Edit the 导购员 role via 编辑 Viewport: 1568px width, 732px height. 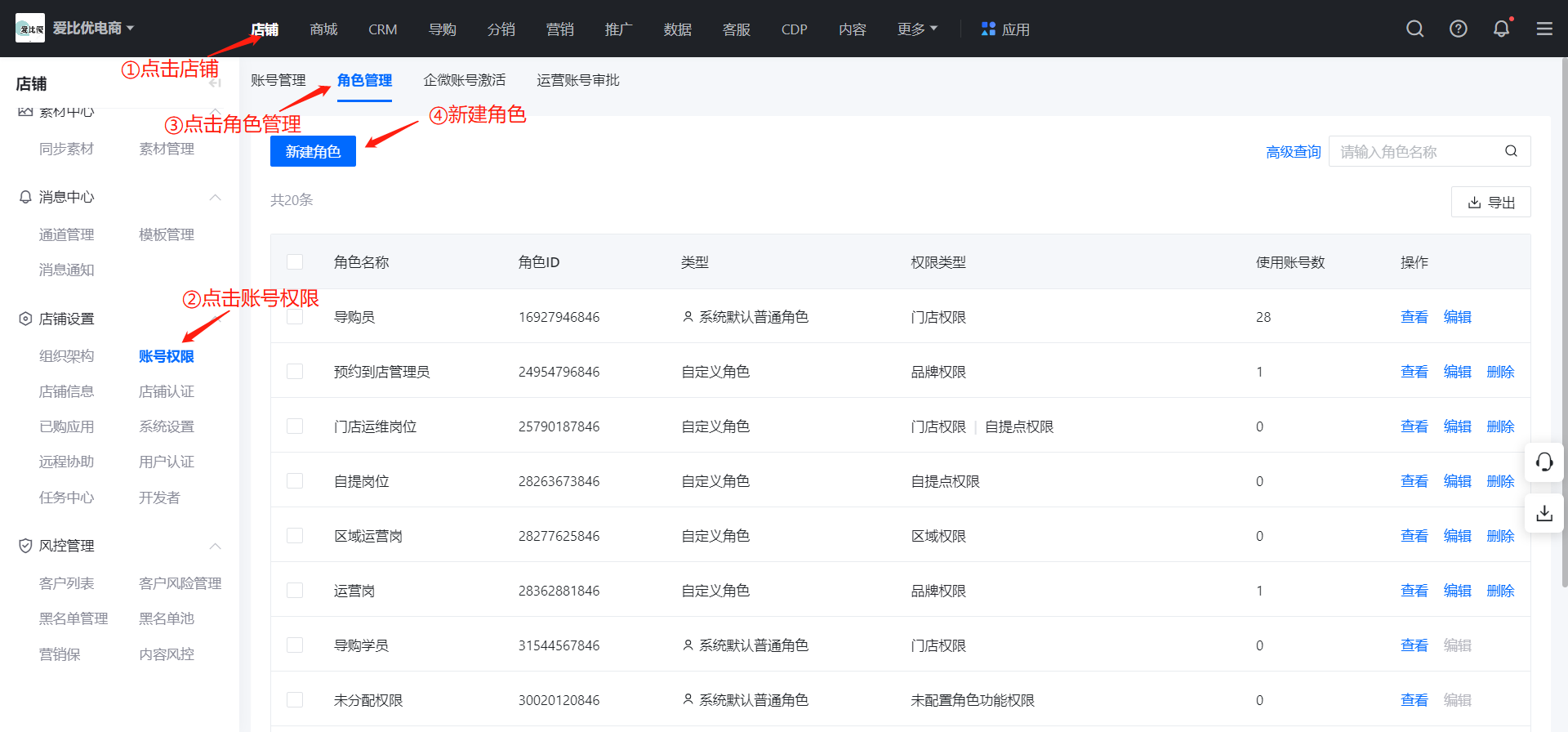pos(1457,317)
